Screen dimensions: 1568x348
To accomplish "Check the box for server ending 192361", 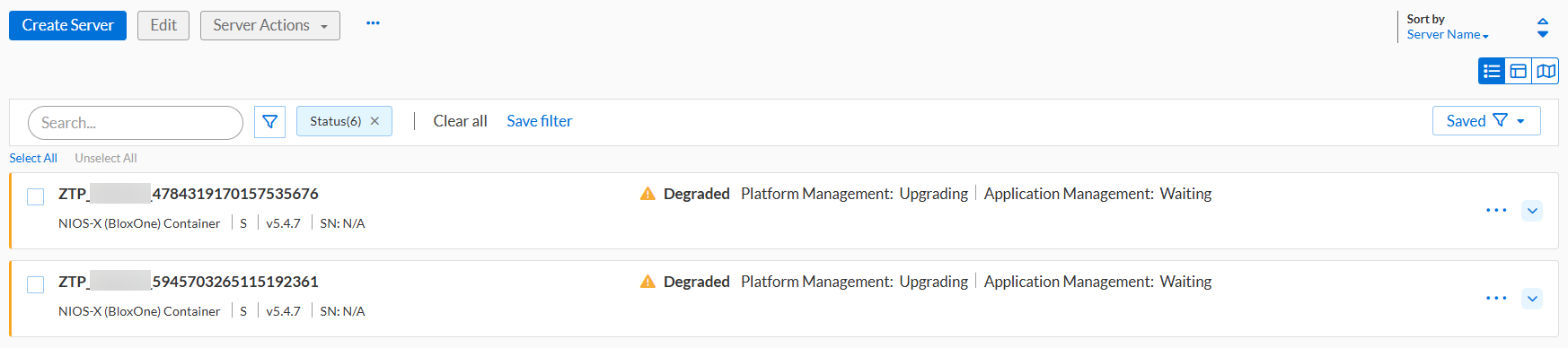I will pos(36,285).
